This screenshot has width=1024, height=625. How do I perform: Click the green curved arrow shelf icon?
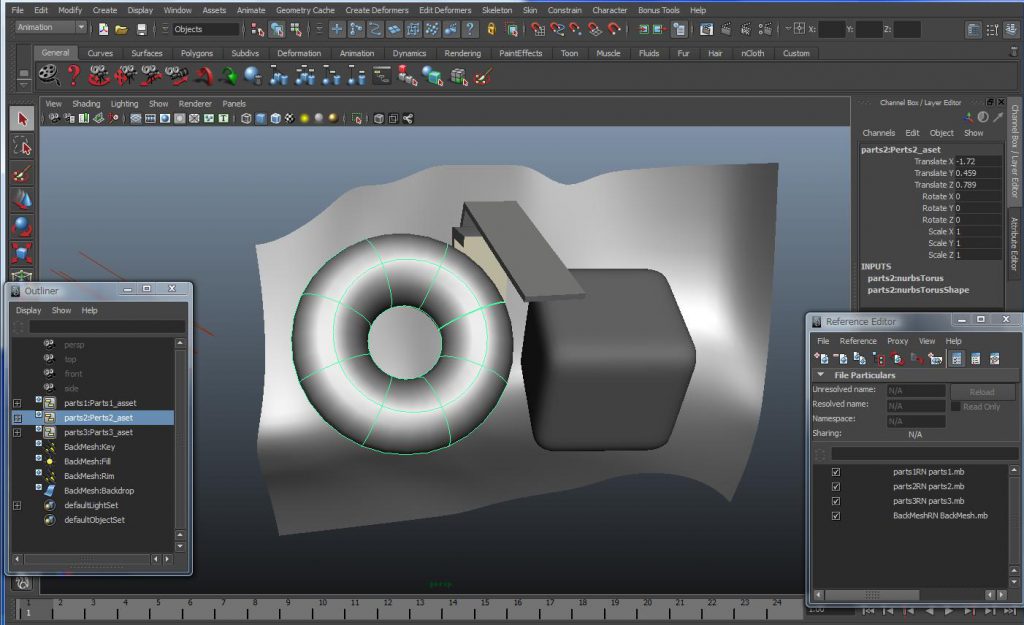click(x=228, y=76)
